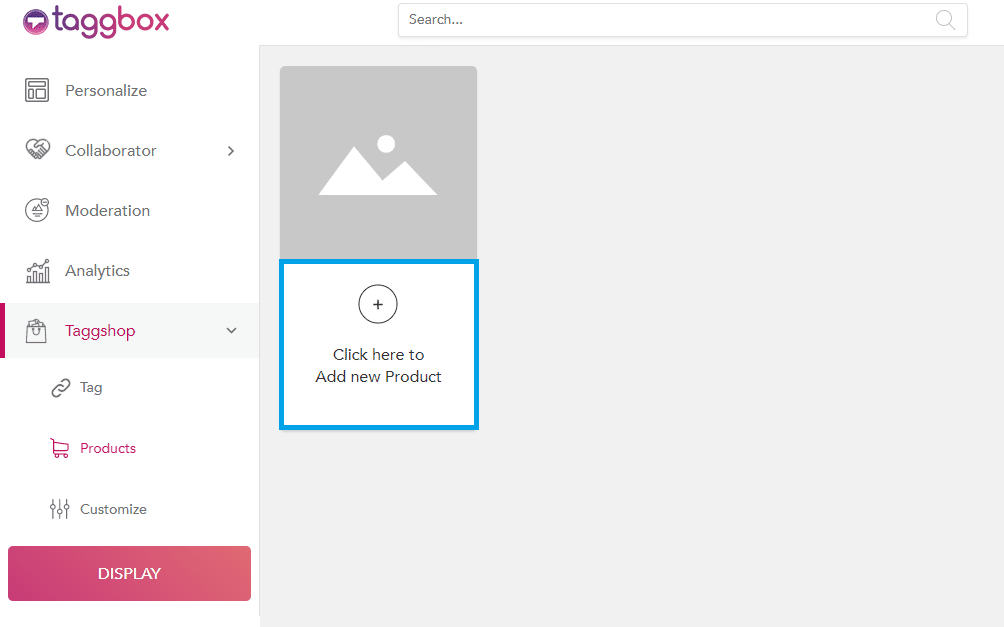The height and width of the screenshot is (627, 1004).
Task: Click the Products shopping cart icon
Action: pos(60,449)
